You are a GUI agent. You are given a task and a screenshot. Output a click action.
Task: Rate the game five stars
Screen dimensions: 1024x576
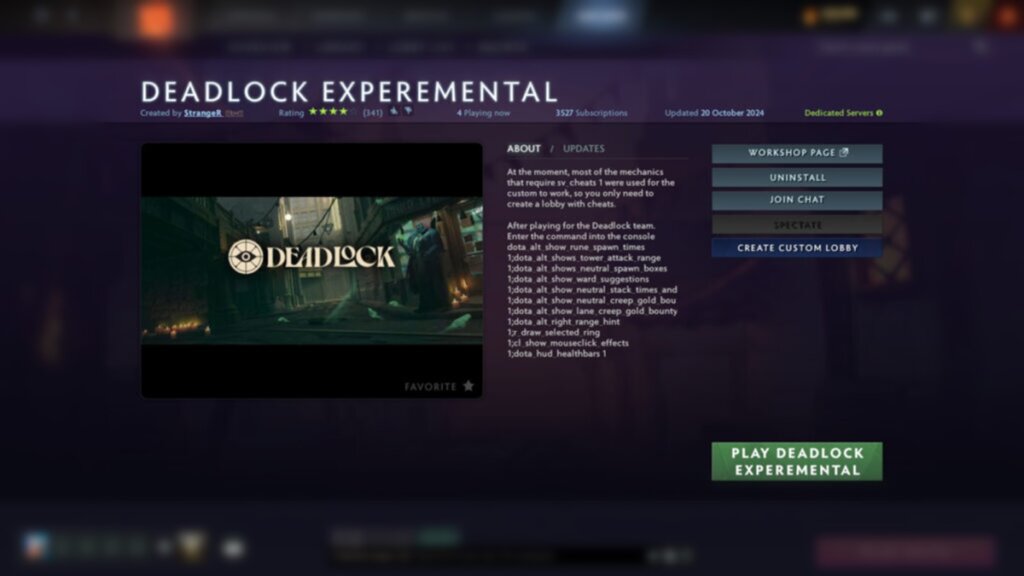coord(355,112)
